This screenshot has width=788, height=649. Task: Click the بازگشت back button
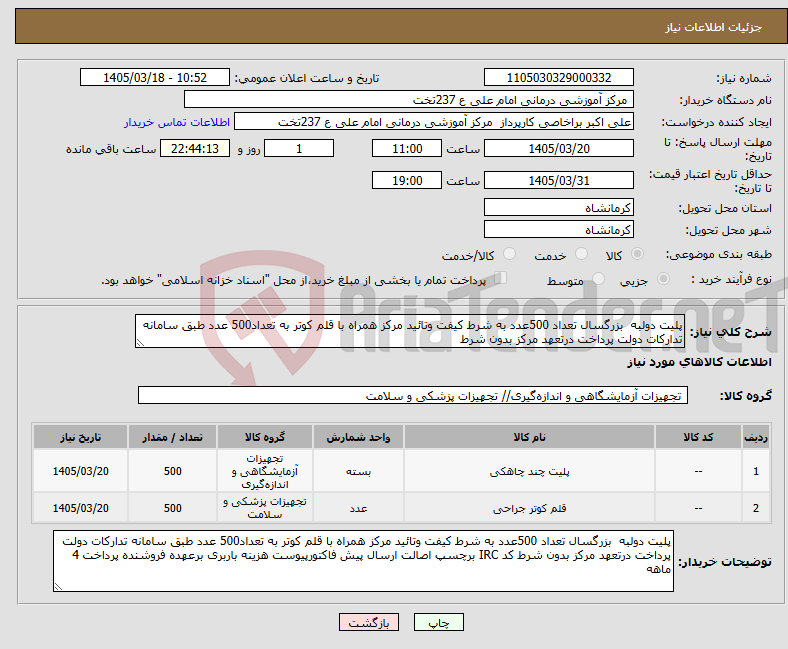tap(369, 622)
